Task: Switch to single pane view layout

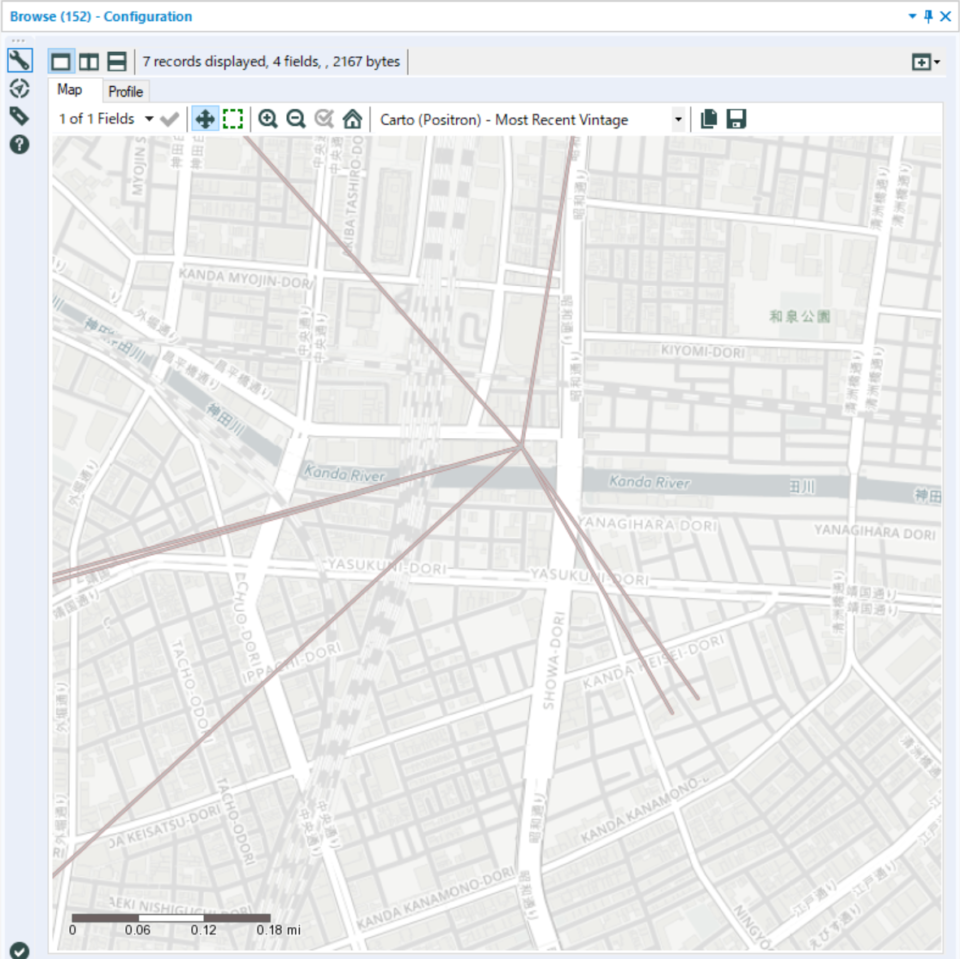Action: 61,62
